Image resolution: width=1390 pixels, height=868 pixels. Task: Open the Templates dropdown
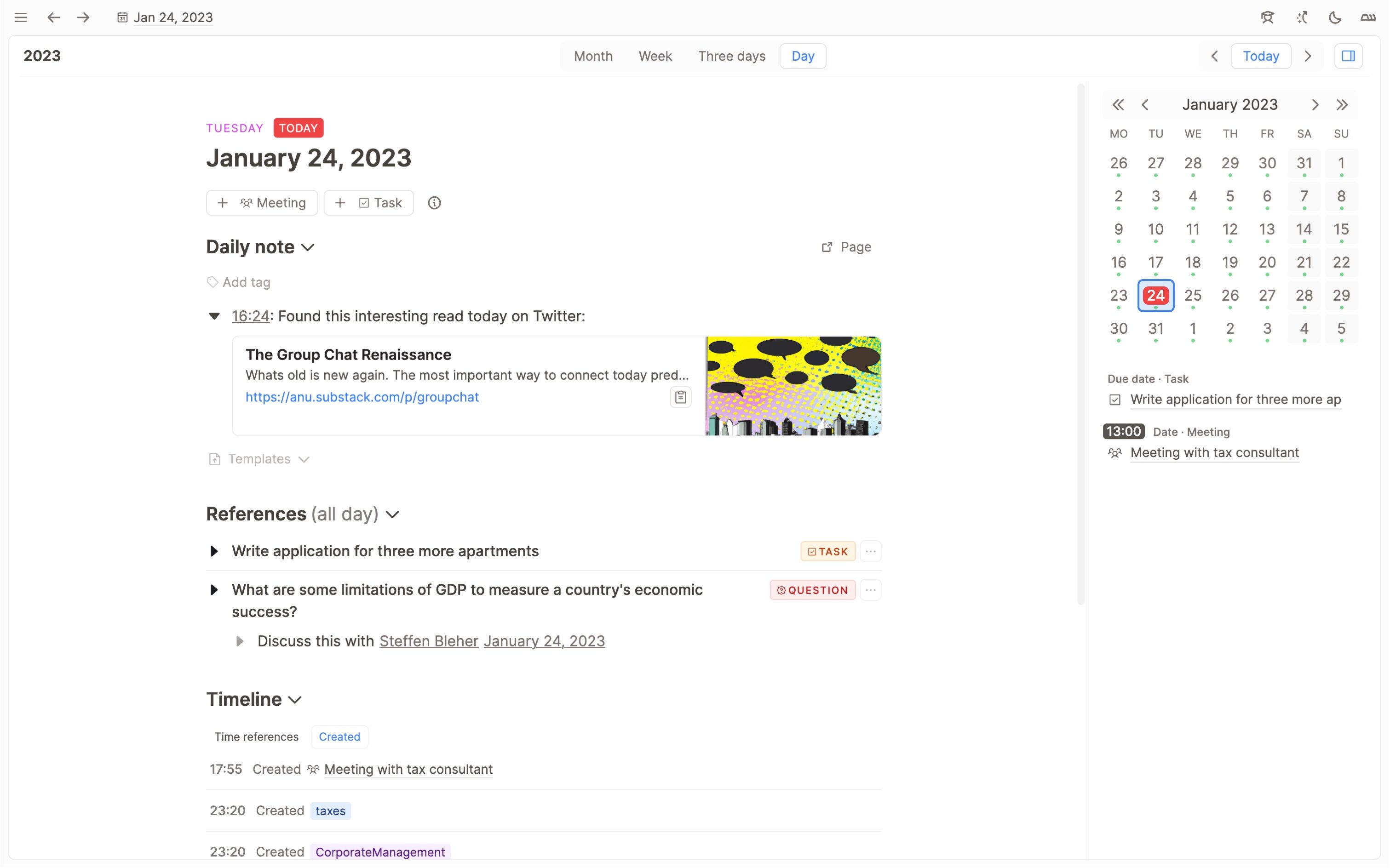259,459
